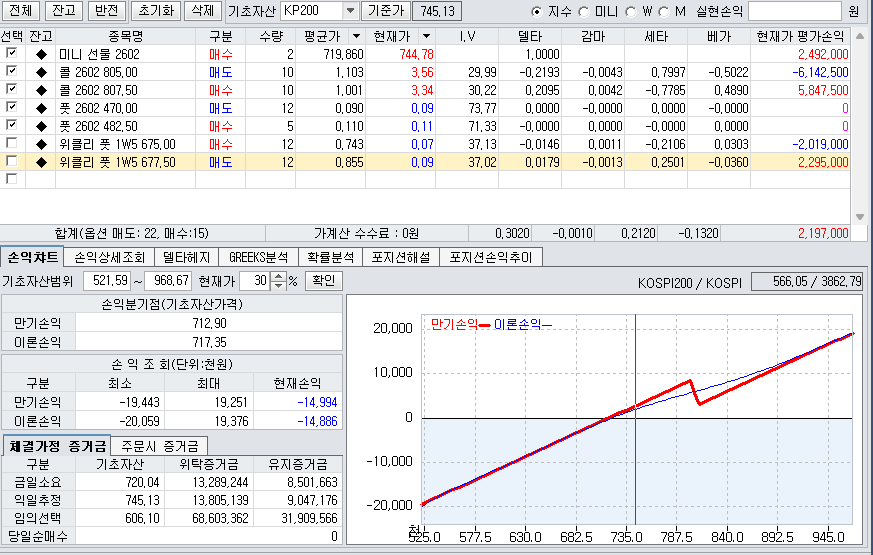Click the diamond icon for 콜 2602 805.00
873x555 pixels.
coord(41,72)
